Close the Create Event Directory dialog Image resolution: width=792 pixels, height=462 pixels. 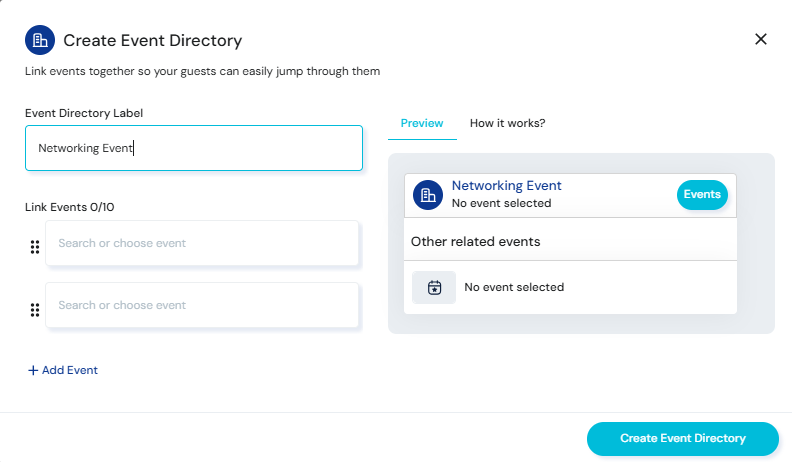click(760, 39)
